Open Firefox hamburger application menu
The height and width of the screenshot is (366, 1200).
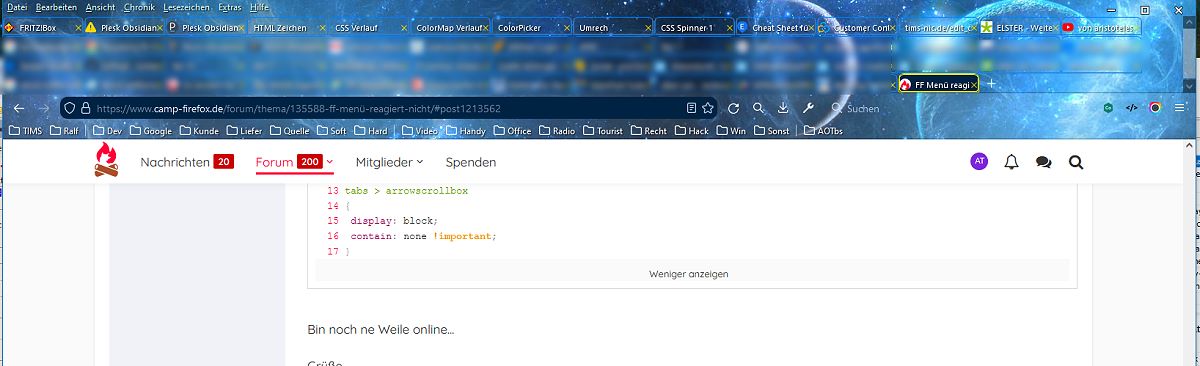pyautogui.click(x=1180, y=108)
